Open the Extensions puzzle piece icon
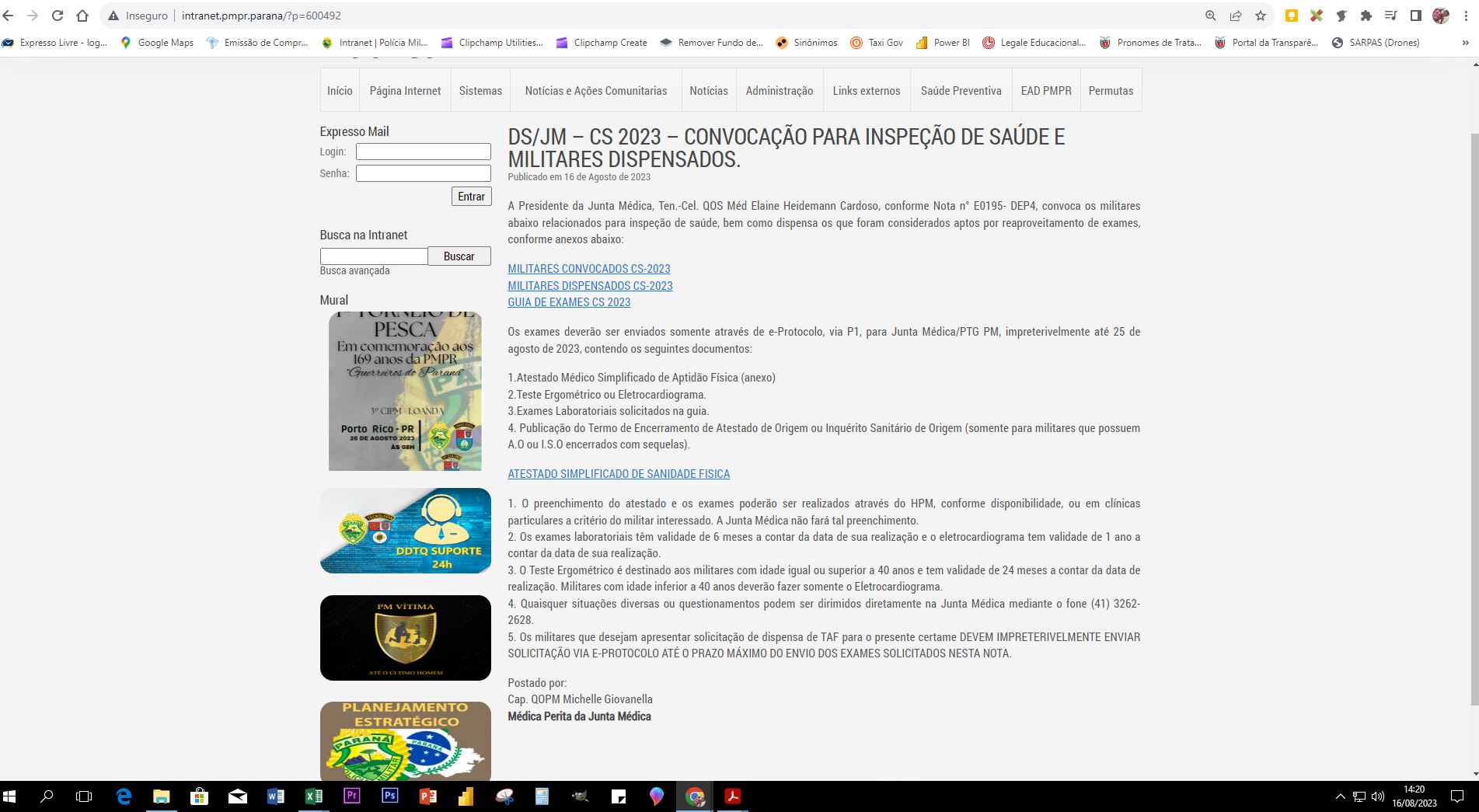This screenshot has height=812, width=1479. 1366,16
